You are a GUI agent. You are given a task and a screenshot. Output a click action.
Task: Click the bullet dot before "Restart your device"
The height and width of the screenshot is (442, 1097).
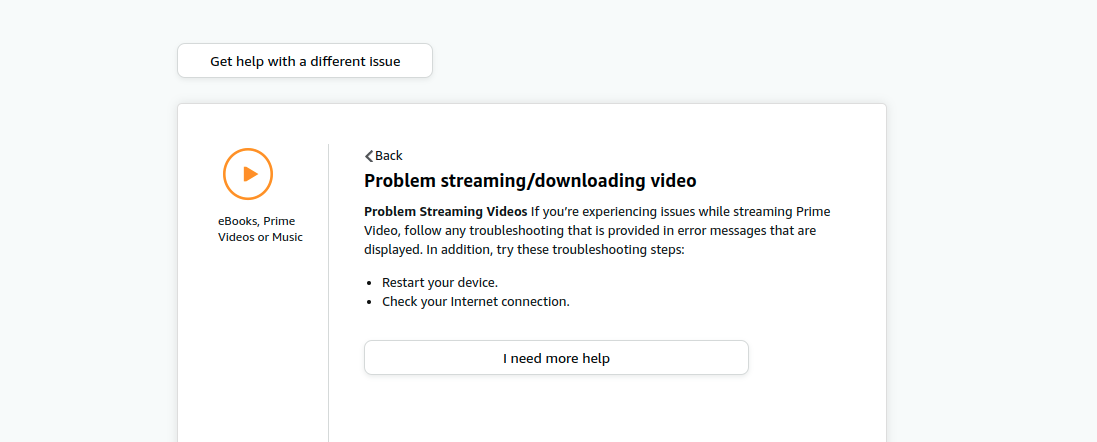[370, 284]
